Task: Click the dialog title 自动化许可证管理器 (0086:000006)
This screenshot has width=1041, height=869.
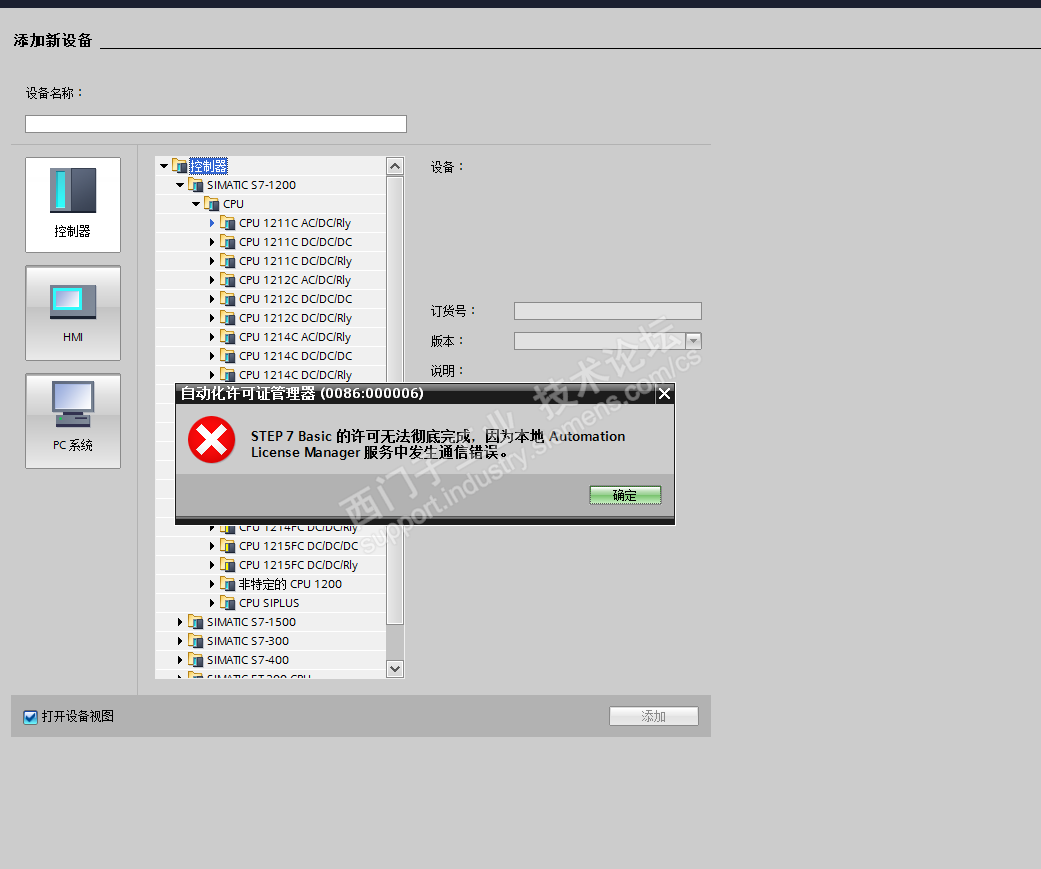Action: [x=302, y=394]
